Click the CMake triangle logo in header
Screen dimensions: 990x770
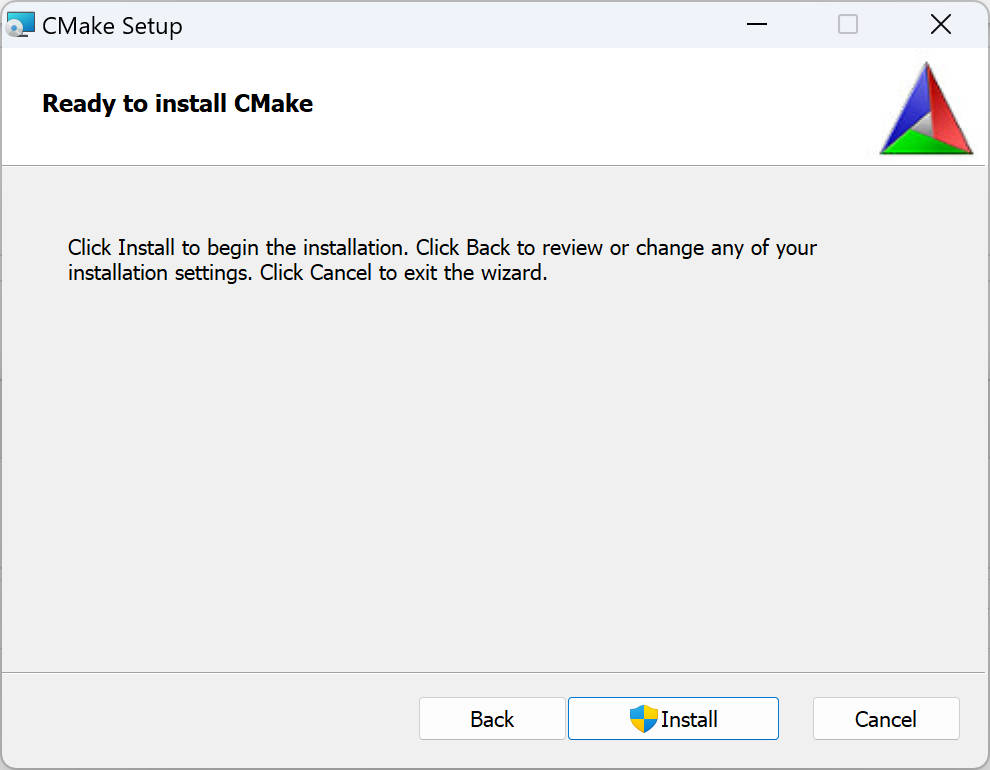coord(926,110)
